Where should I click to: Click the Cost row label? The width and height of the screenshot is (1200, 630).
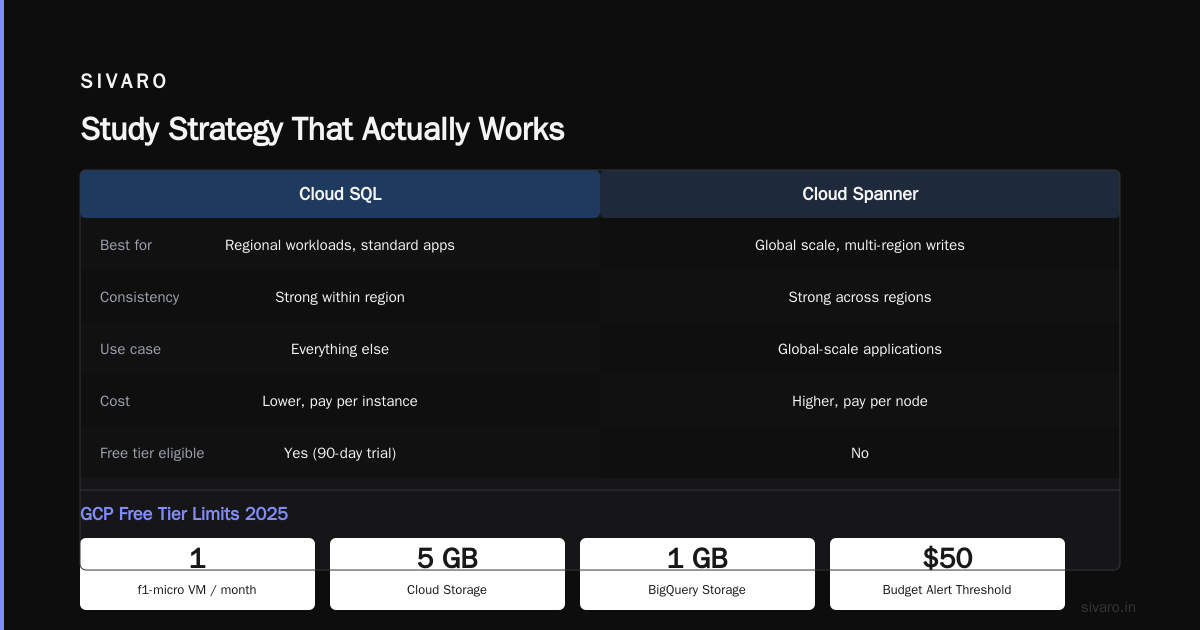(x=115, y=401)
